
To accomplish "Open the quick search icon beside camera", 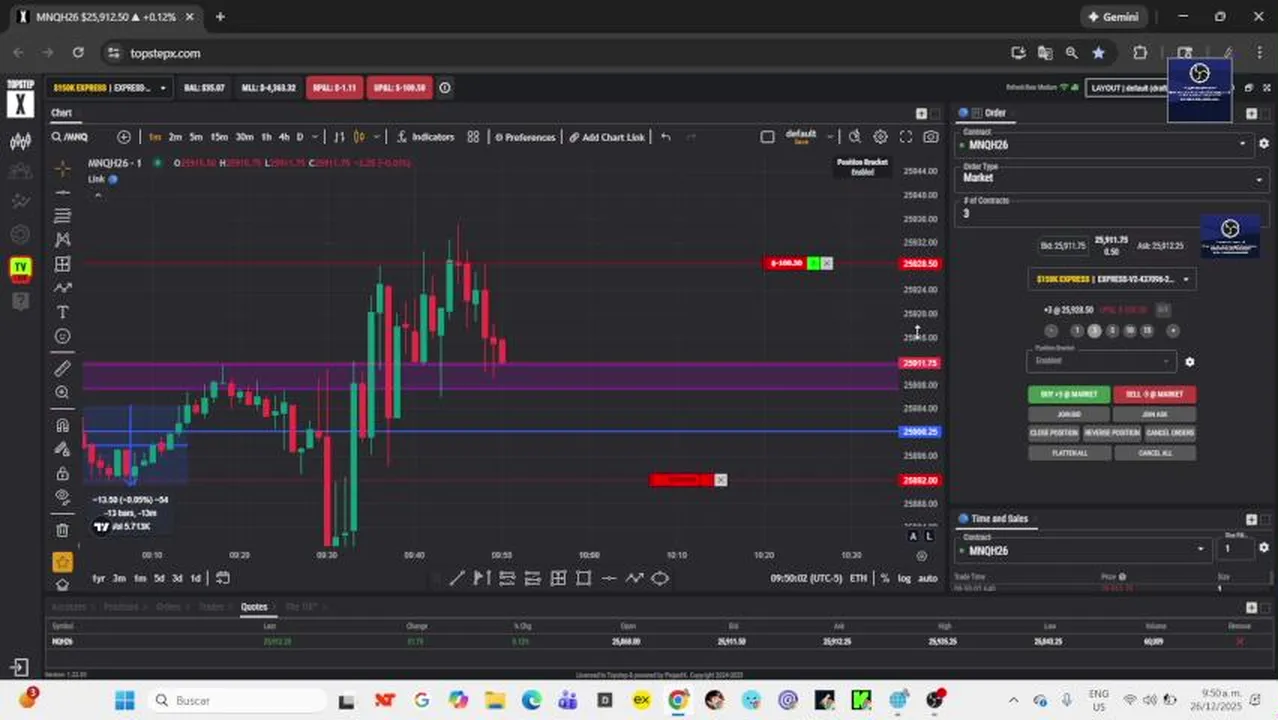I will pos(855,137).
